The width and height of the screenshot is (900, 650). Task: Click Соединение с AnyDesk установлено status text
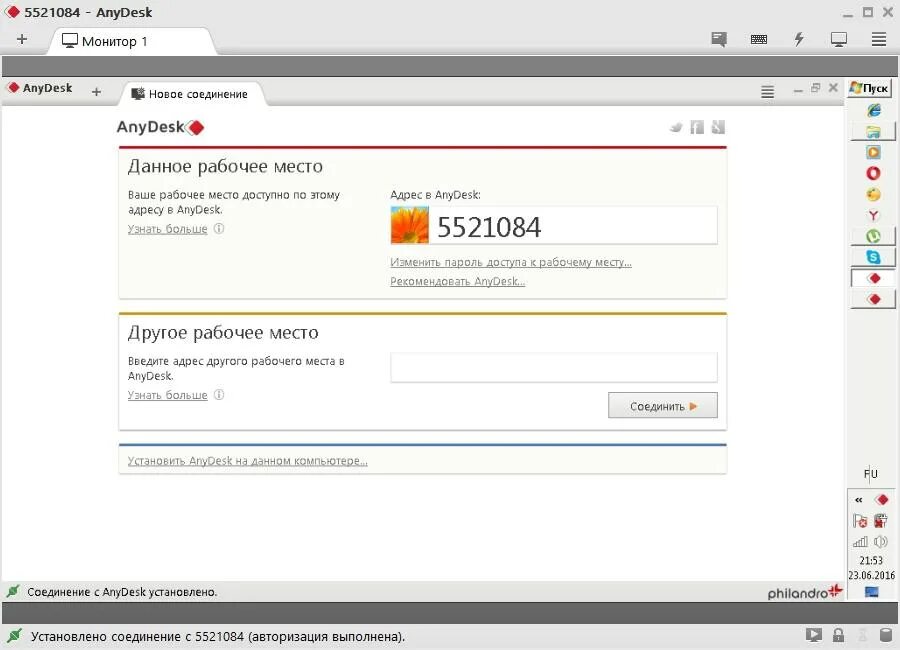[x=122, y=592]
